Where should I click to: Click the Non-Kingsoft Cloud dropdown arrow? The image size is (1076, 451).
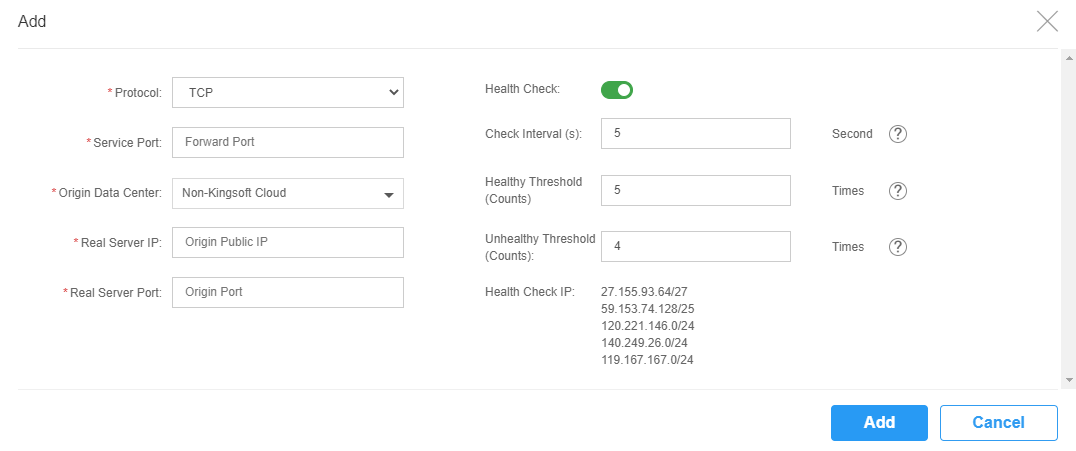pyautogui.click(x=389, y=195)
